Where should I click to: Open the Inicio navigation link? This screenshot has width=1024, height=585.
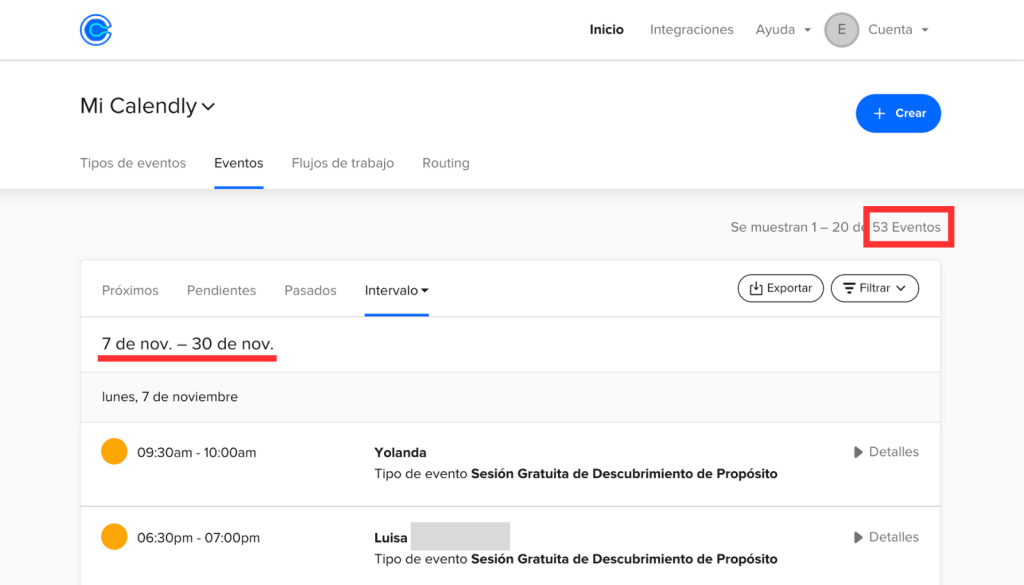point(606,30)
